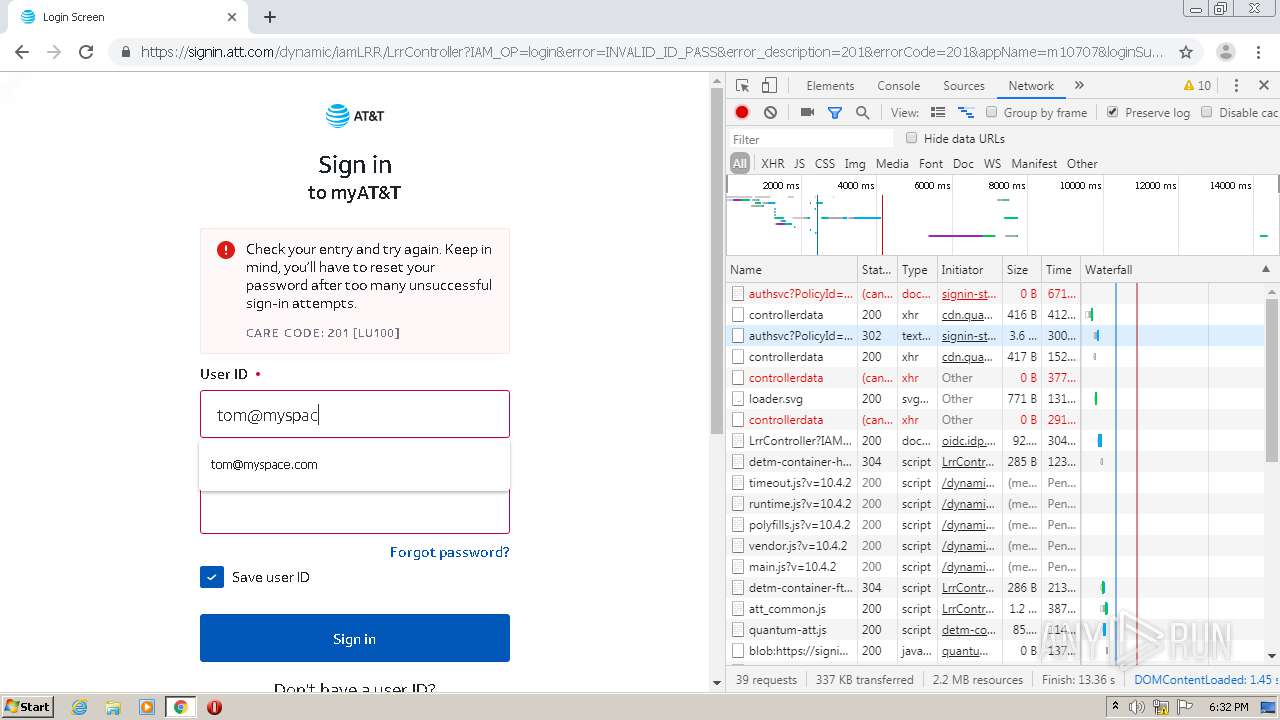Viewport: 1280px width, 720px height.
Task: Sort requests by Initiator column
Action: 969,270
